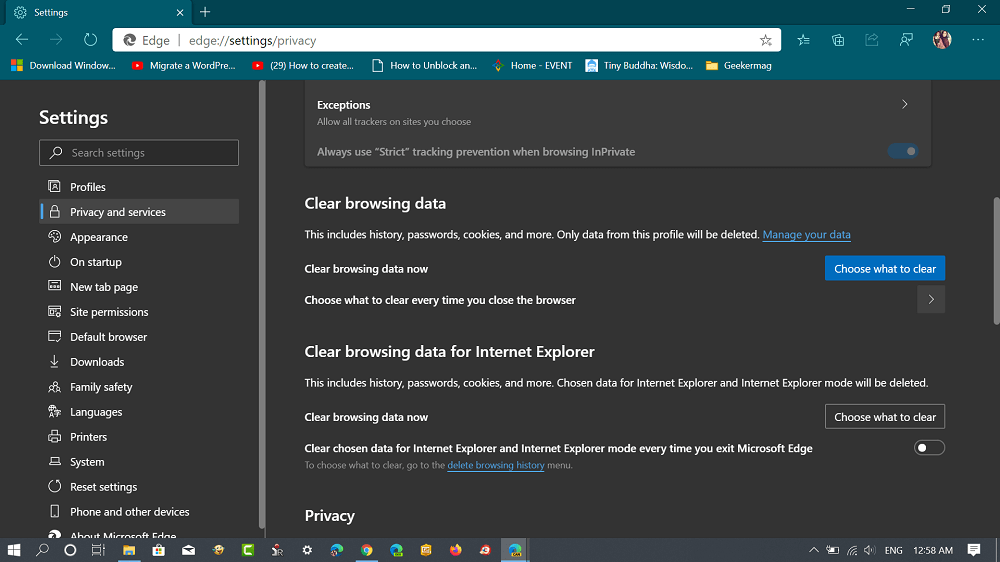Open the Action Center notifications icon
Viewport: 1000px width, 562px height.
point(974,550)
